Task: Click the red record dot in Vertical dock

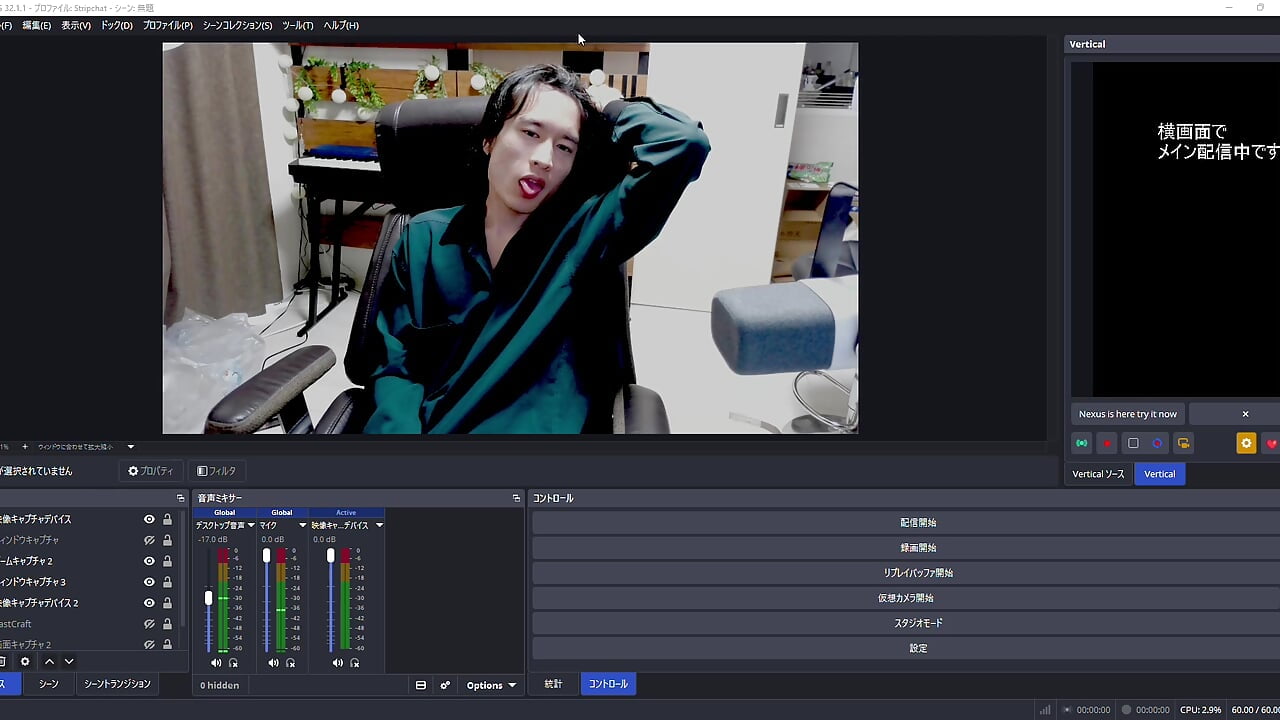Action: coord(1107,443)
